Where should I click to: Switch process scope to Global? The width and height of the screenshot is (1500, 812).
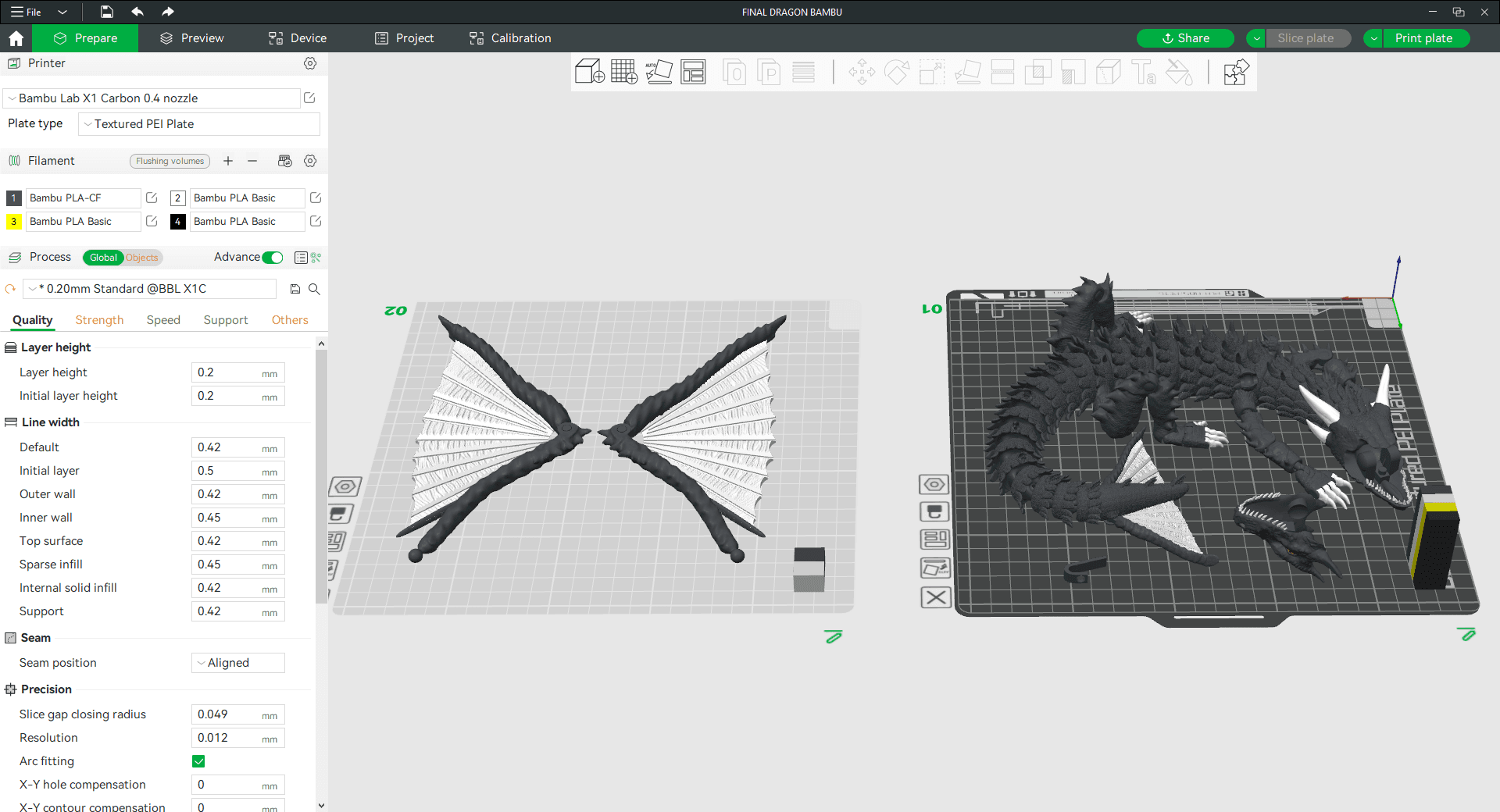point(103,258)
